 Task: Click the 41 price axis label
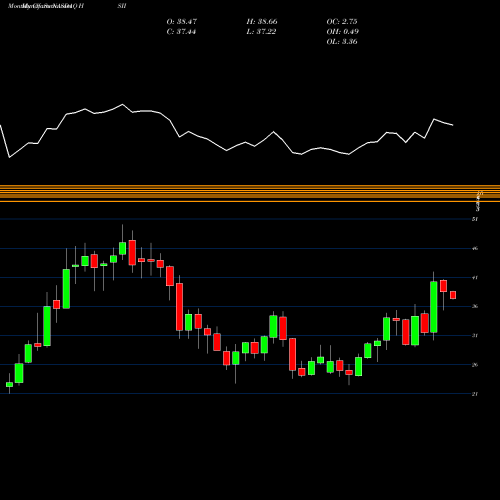point(475,278)
